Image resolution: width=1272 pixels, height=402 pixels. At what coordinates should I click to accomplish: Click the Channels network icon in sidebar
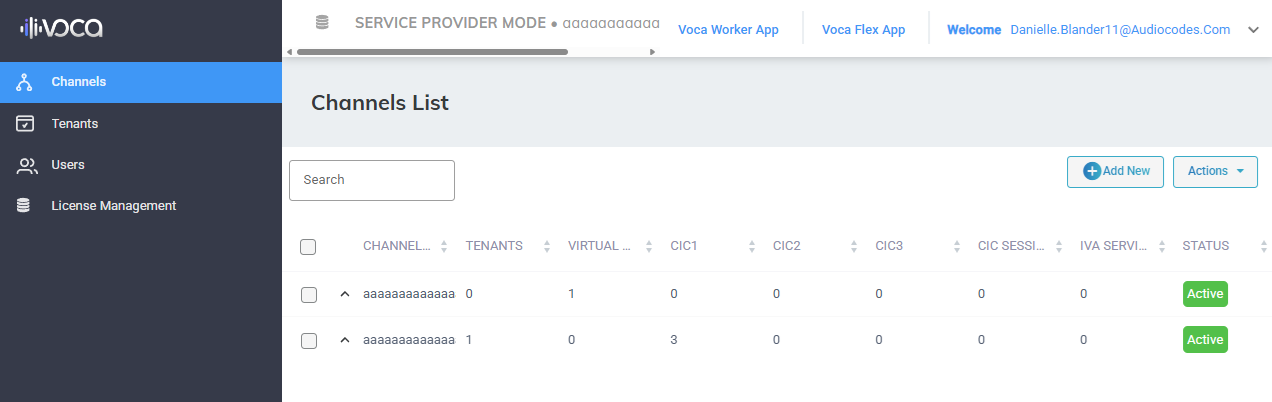pos(26,82)
